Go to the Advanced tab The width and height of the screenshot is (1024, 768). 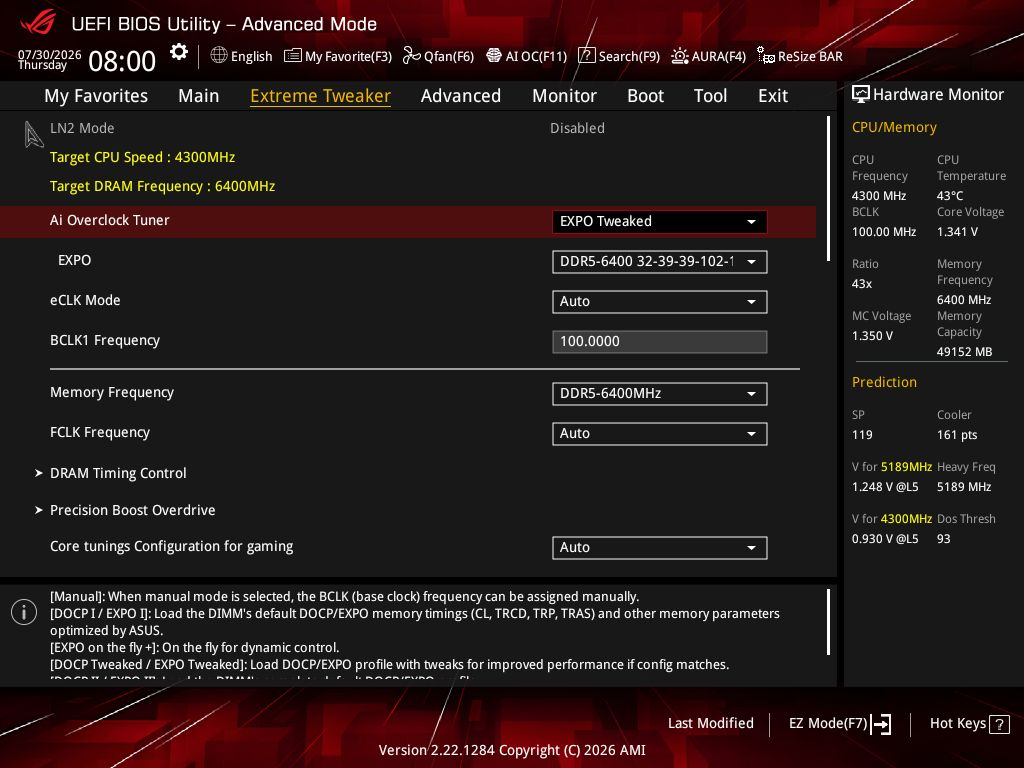(x=461, y=96)
